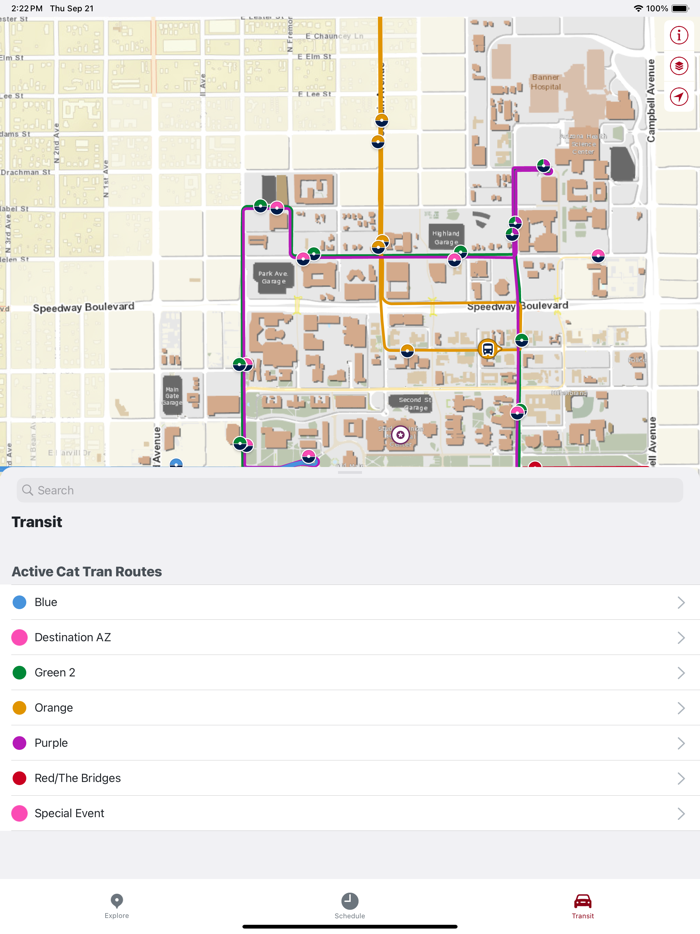Open the map layers button

(x=679, y=66)
